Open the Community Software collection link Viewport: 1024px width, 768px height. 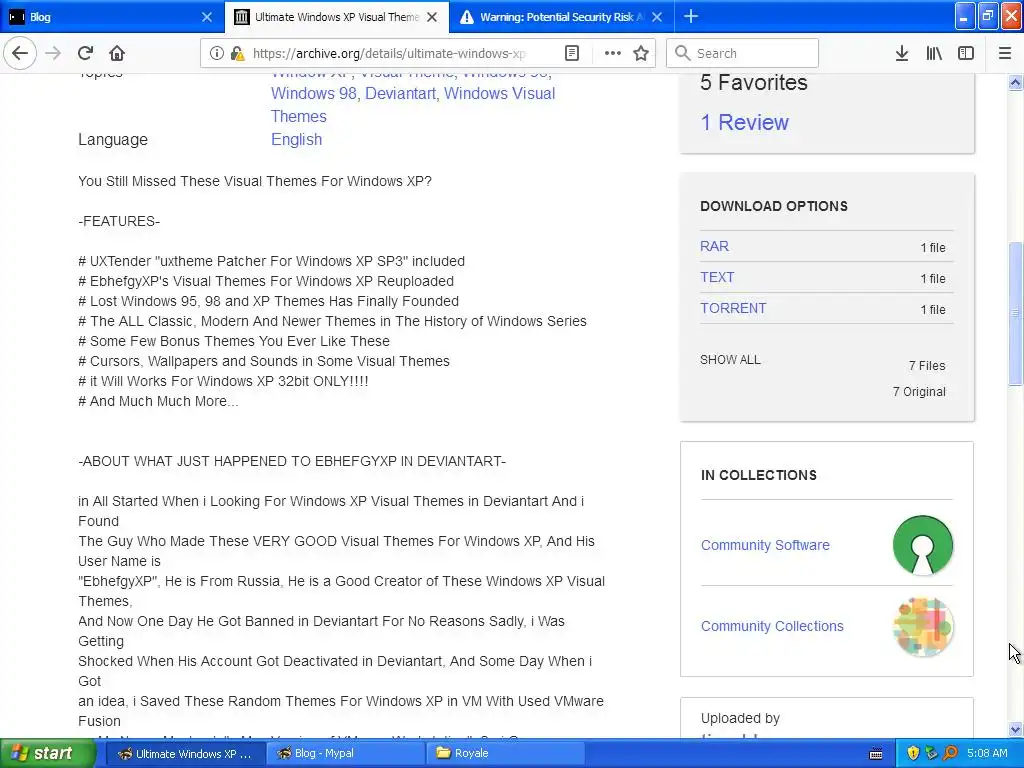pyautogui.click(x=765, y=545)
